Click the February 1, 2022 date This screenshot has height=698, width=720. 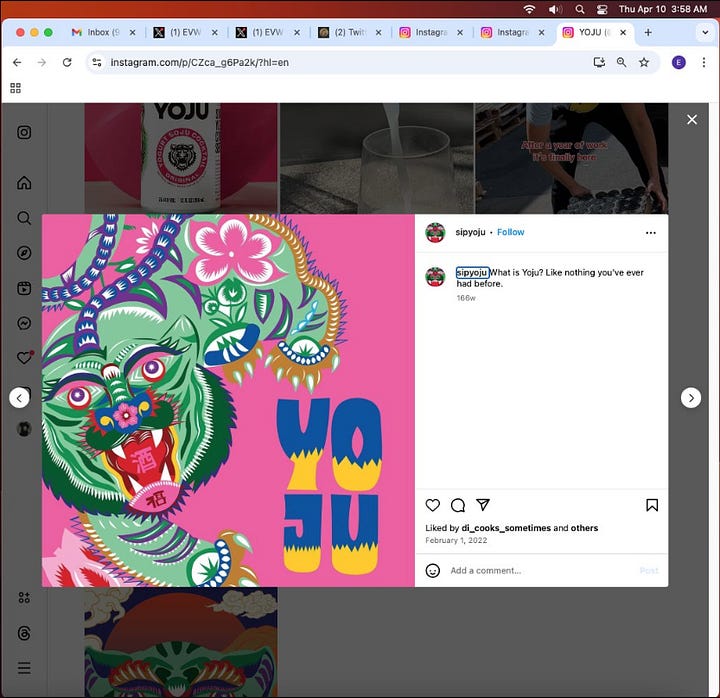click(456, 540)
